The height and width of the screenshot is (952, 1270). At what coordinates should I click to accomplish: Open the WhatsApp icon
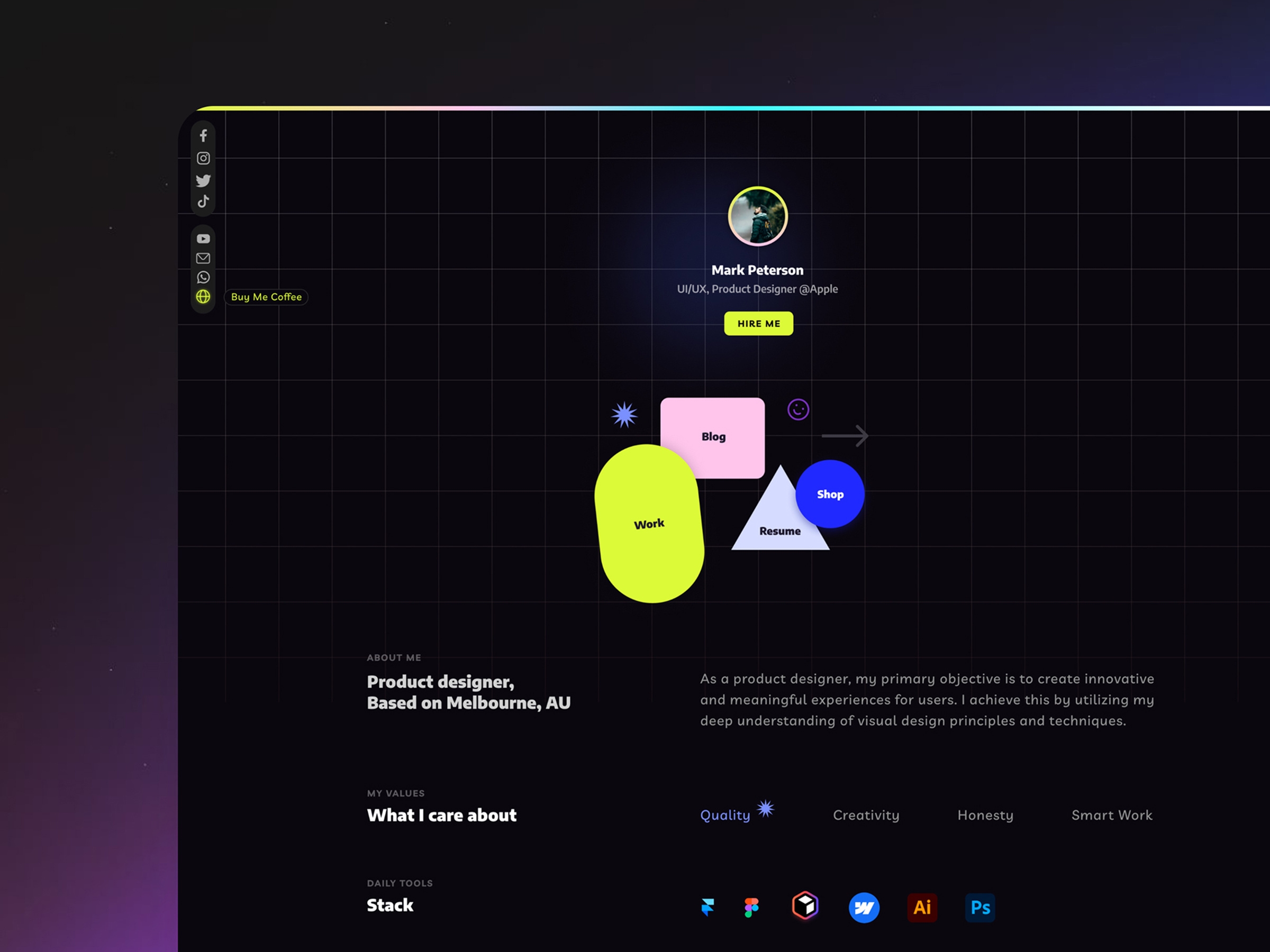point(203,277)
